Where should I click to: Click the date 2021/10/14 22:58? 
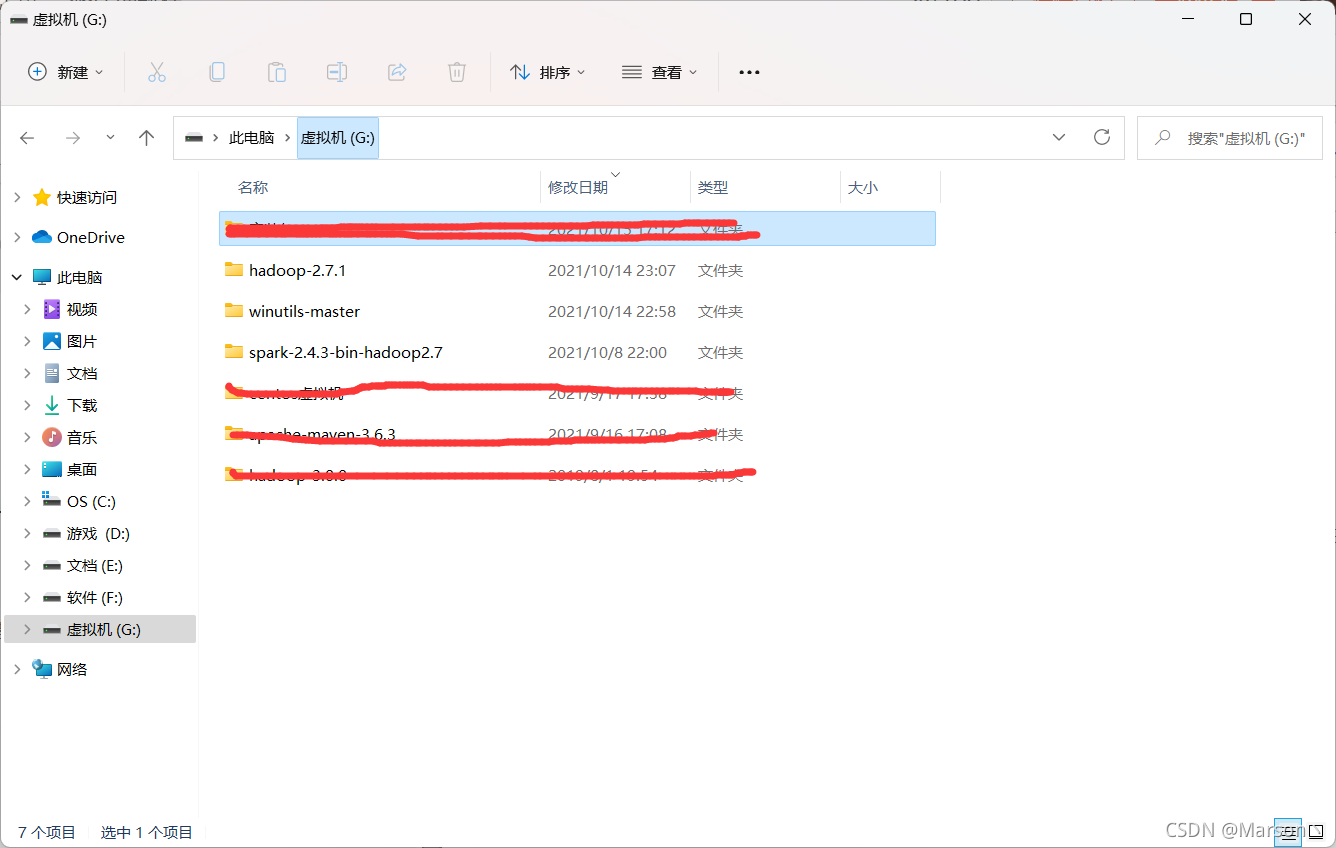[612, 311]
